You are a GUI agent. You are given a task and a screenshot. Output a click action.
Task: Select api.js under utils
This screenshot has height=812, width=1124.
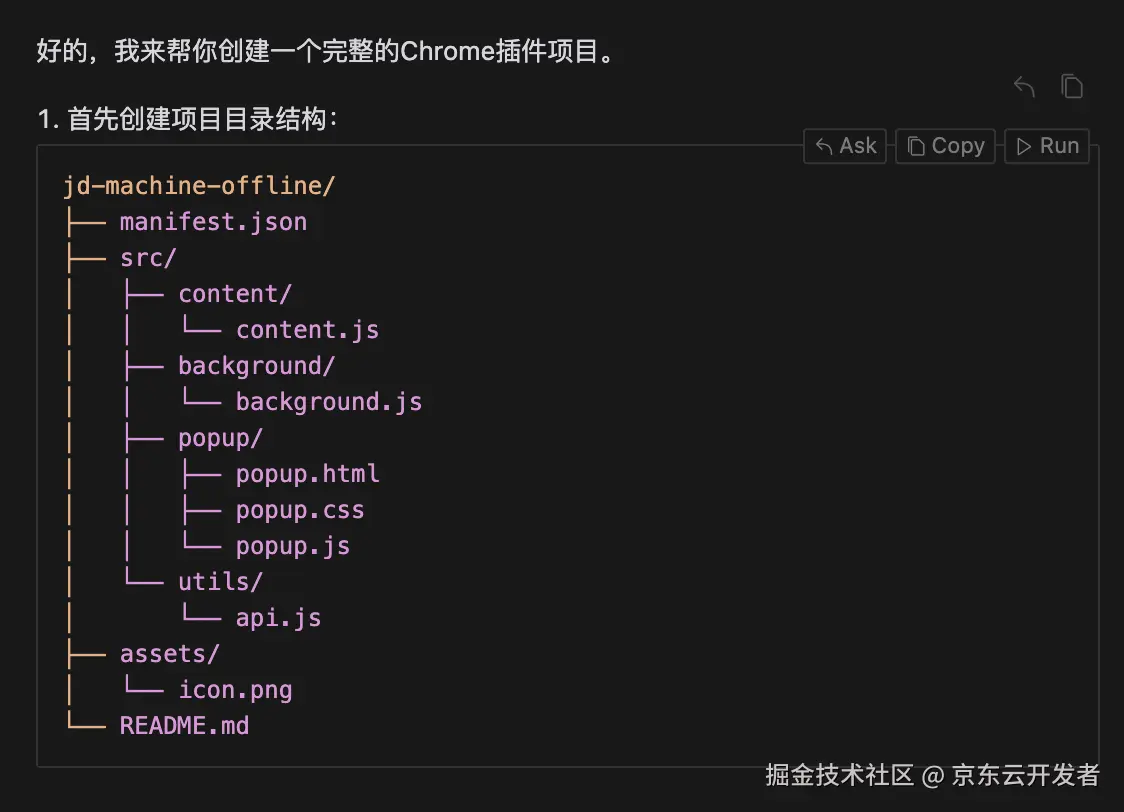tap(278, 618)
